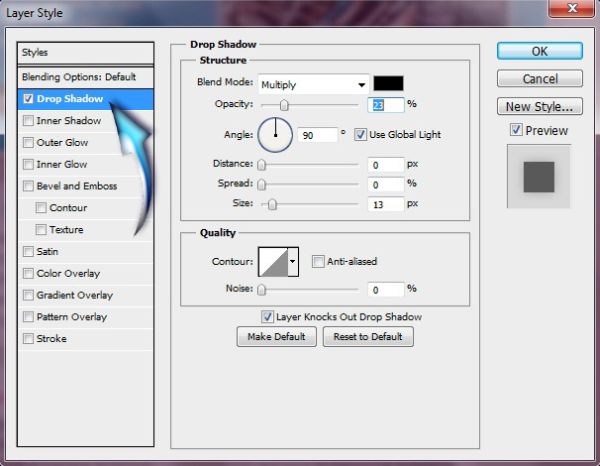Viewport: 600px width, 466px height.
Task: Click the Make Default button
Action: [x=276, y=337]
